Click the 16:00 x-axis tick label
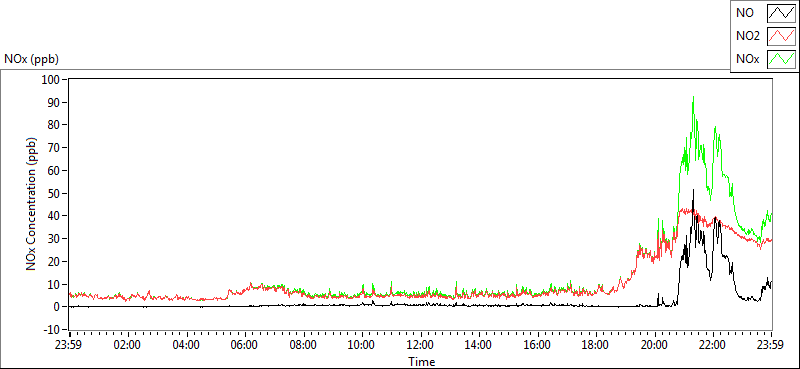Viewport: 800px width, 369px height. pos(538,344)
